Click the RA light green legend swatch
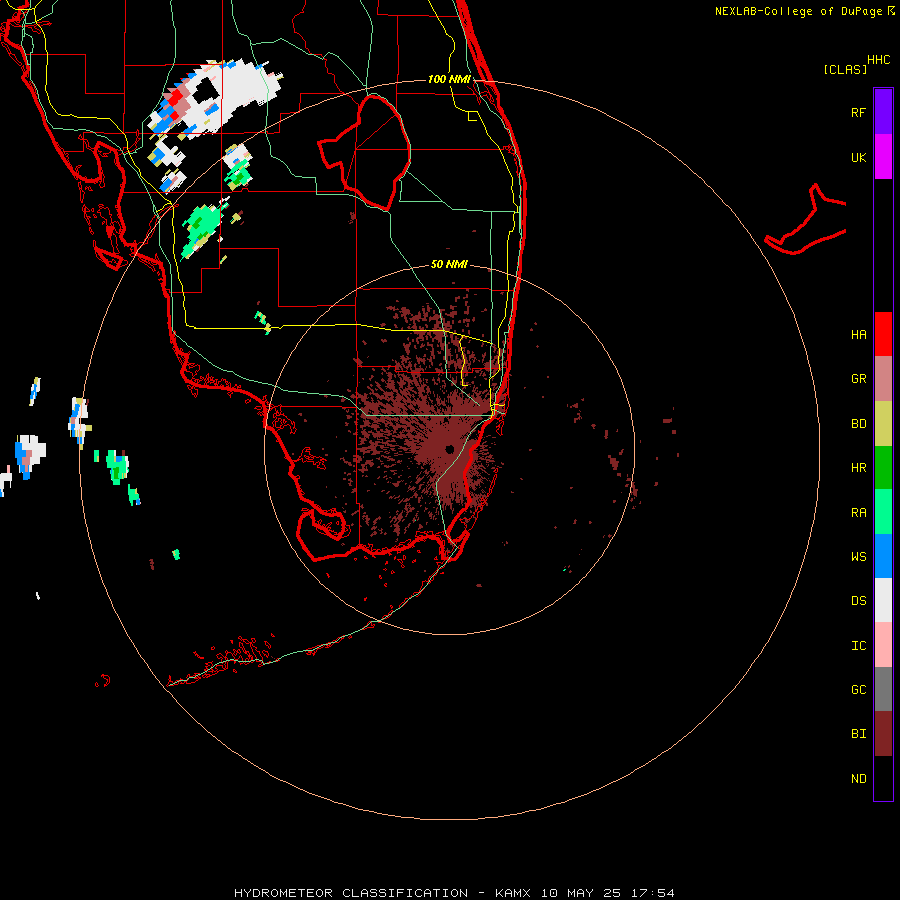Screen dimensions: 900x900 883,512
